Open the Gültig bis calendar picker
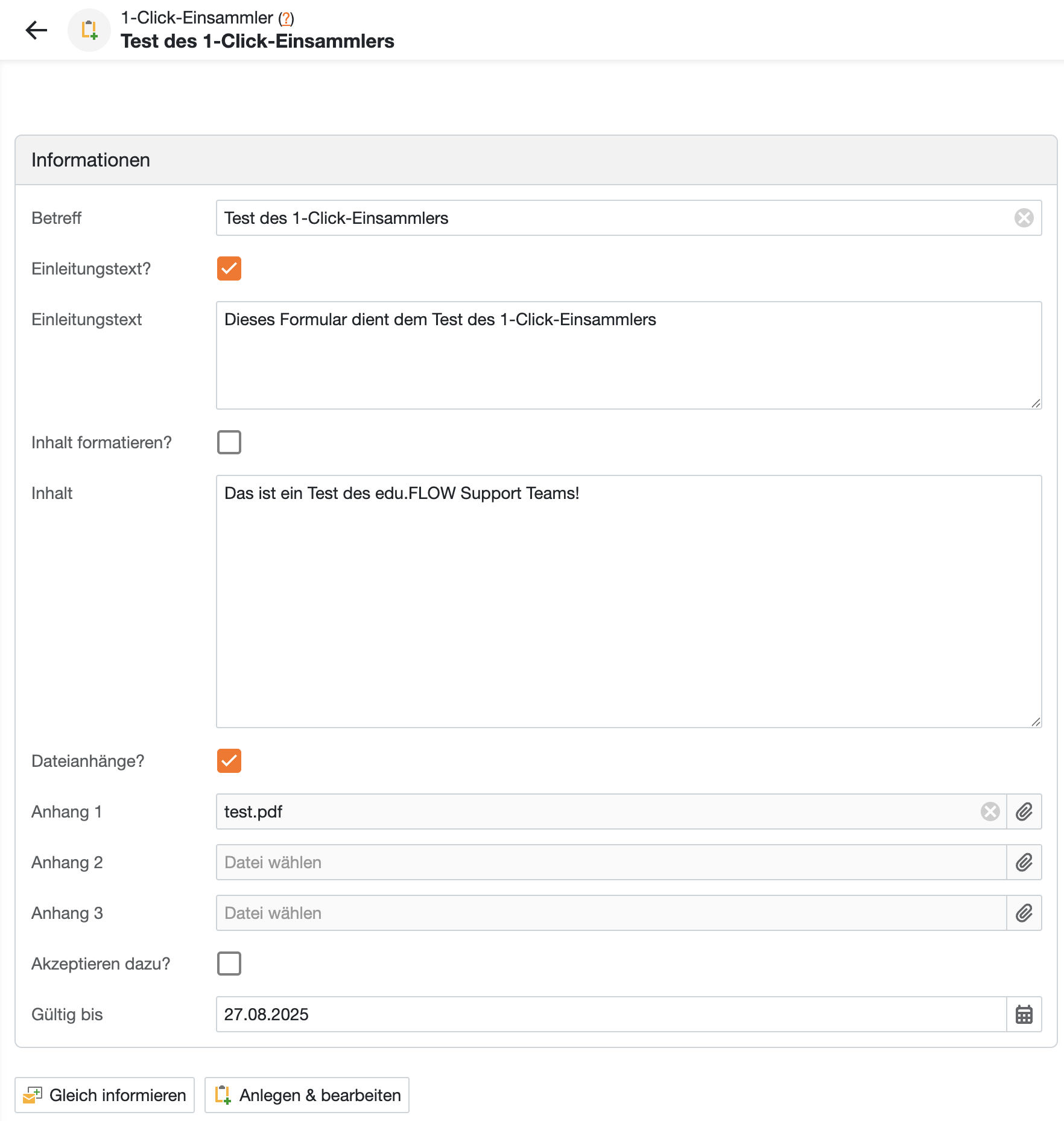1064x1121 pixels. point(1024,1014)
